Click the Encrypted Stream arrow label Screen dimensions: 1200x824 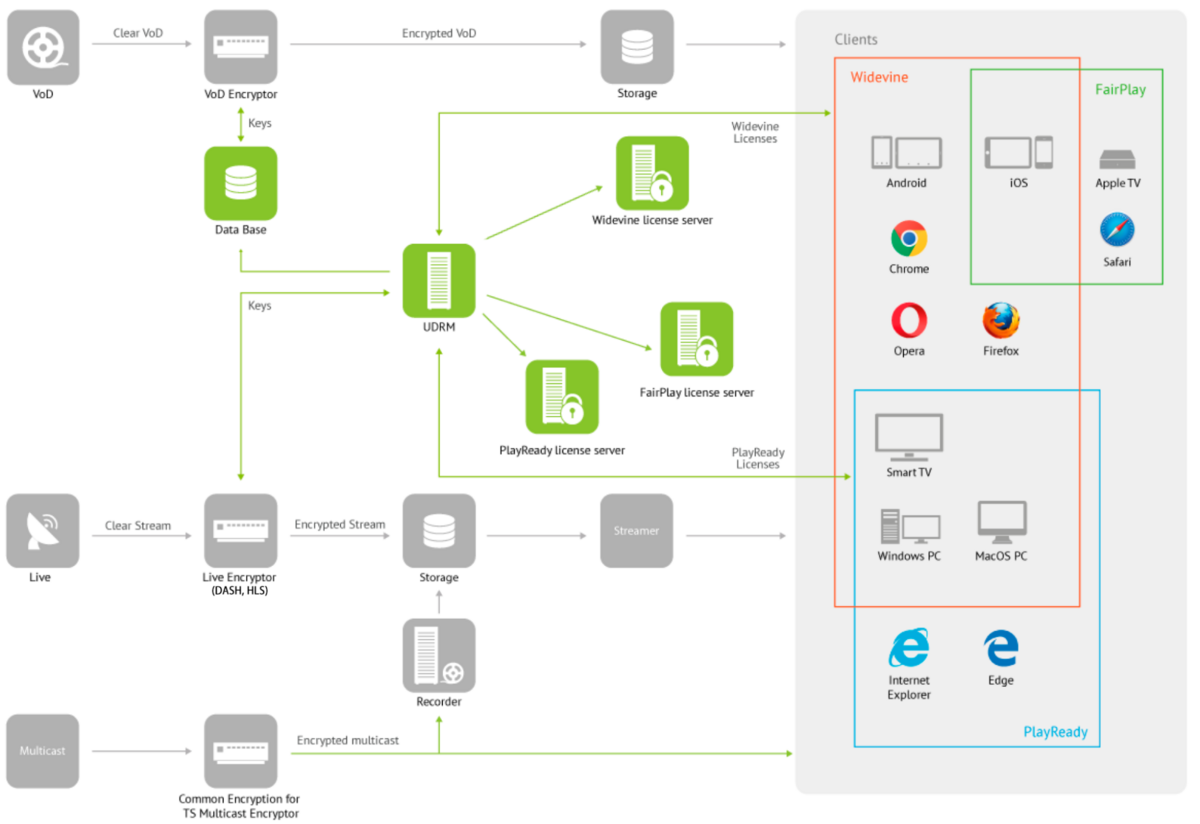[x=340, y=524]
